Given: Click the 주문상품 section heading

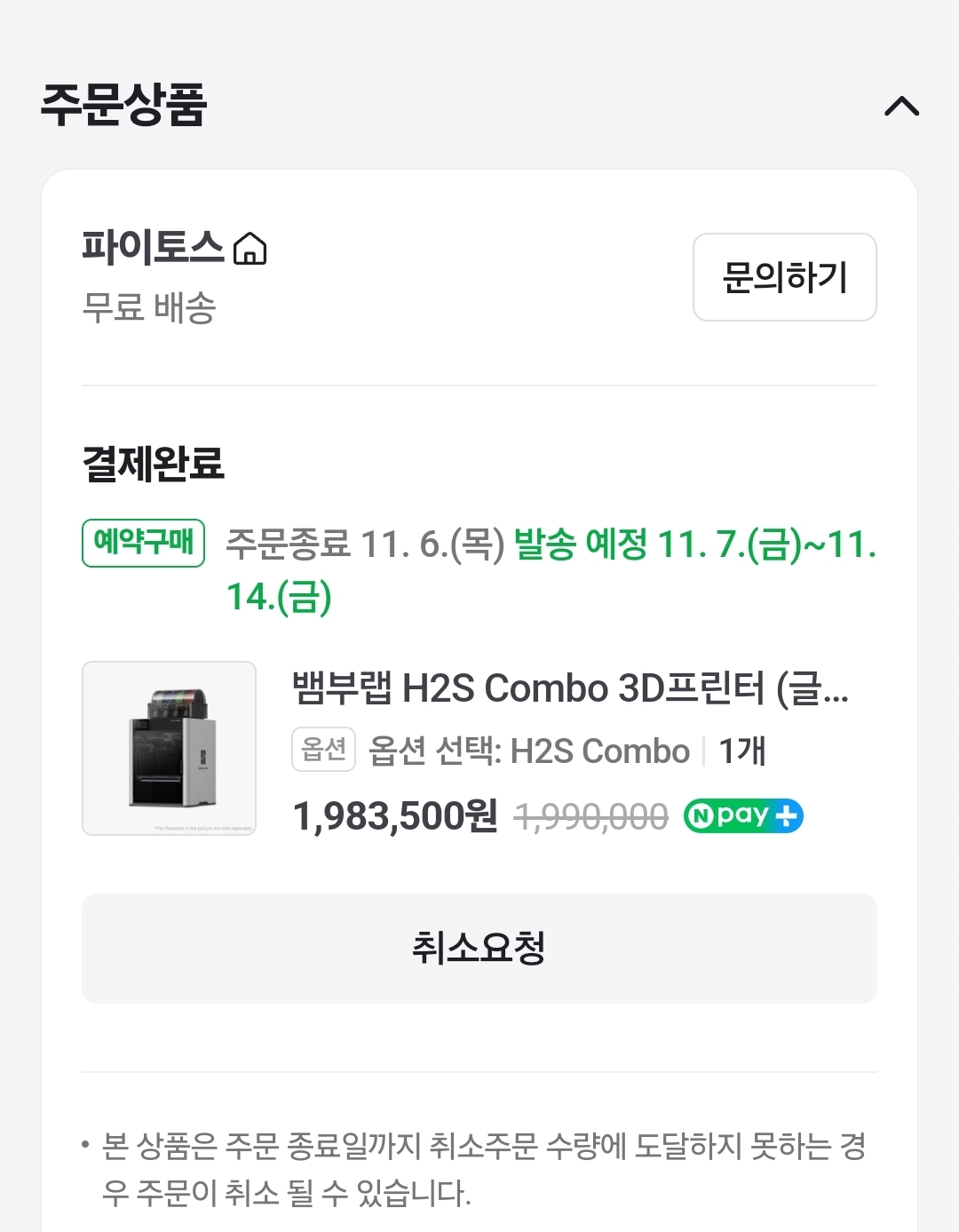Looking at the screenshot, I should pyautogui.click(x=123, y=106).
